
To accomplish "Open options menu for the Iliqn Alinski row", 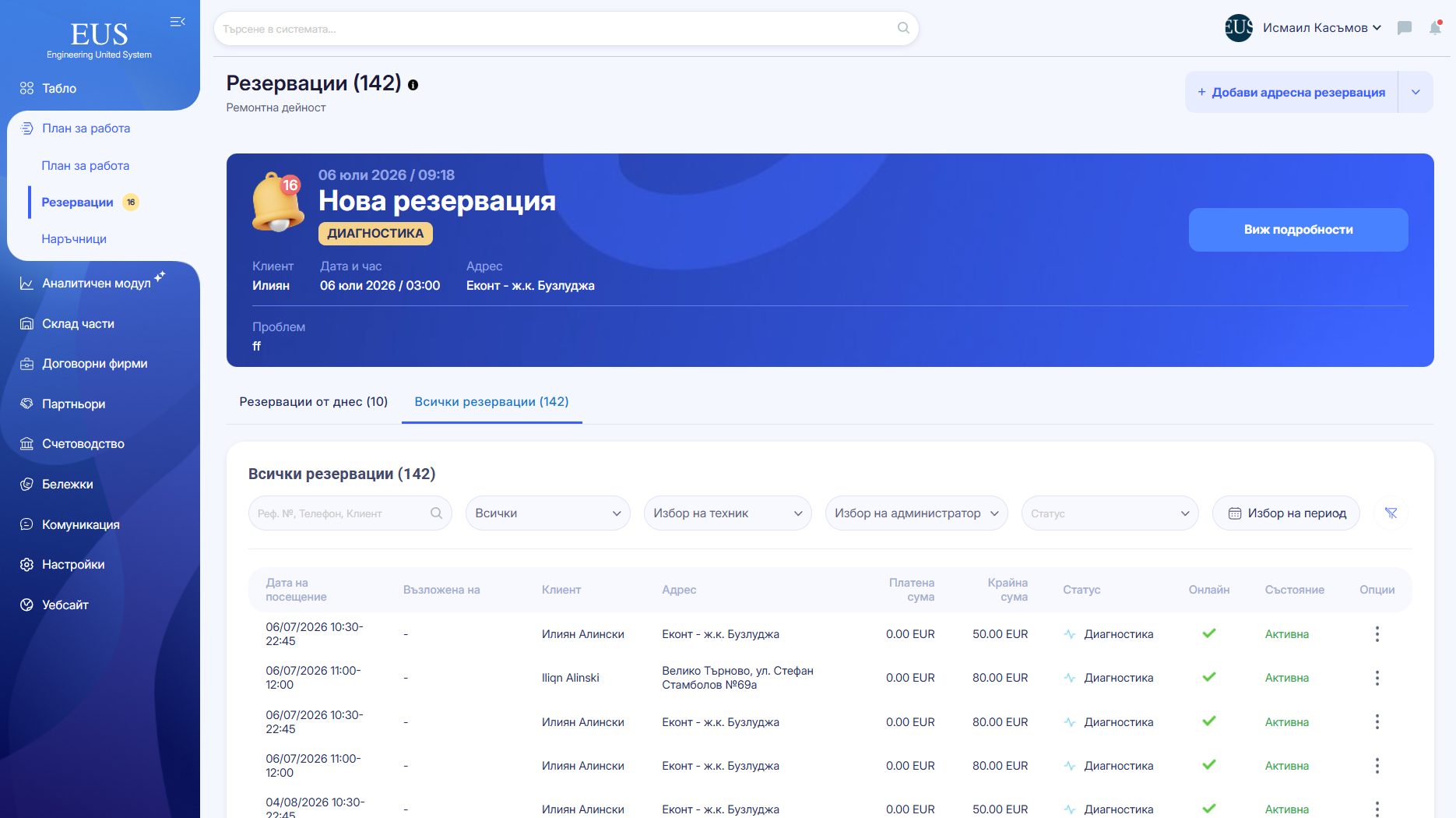I will click(x=1377, y=678).
